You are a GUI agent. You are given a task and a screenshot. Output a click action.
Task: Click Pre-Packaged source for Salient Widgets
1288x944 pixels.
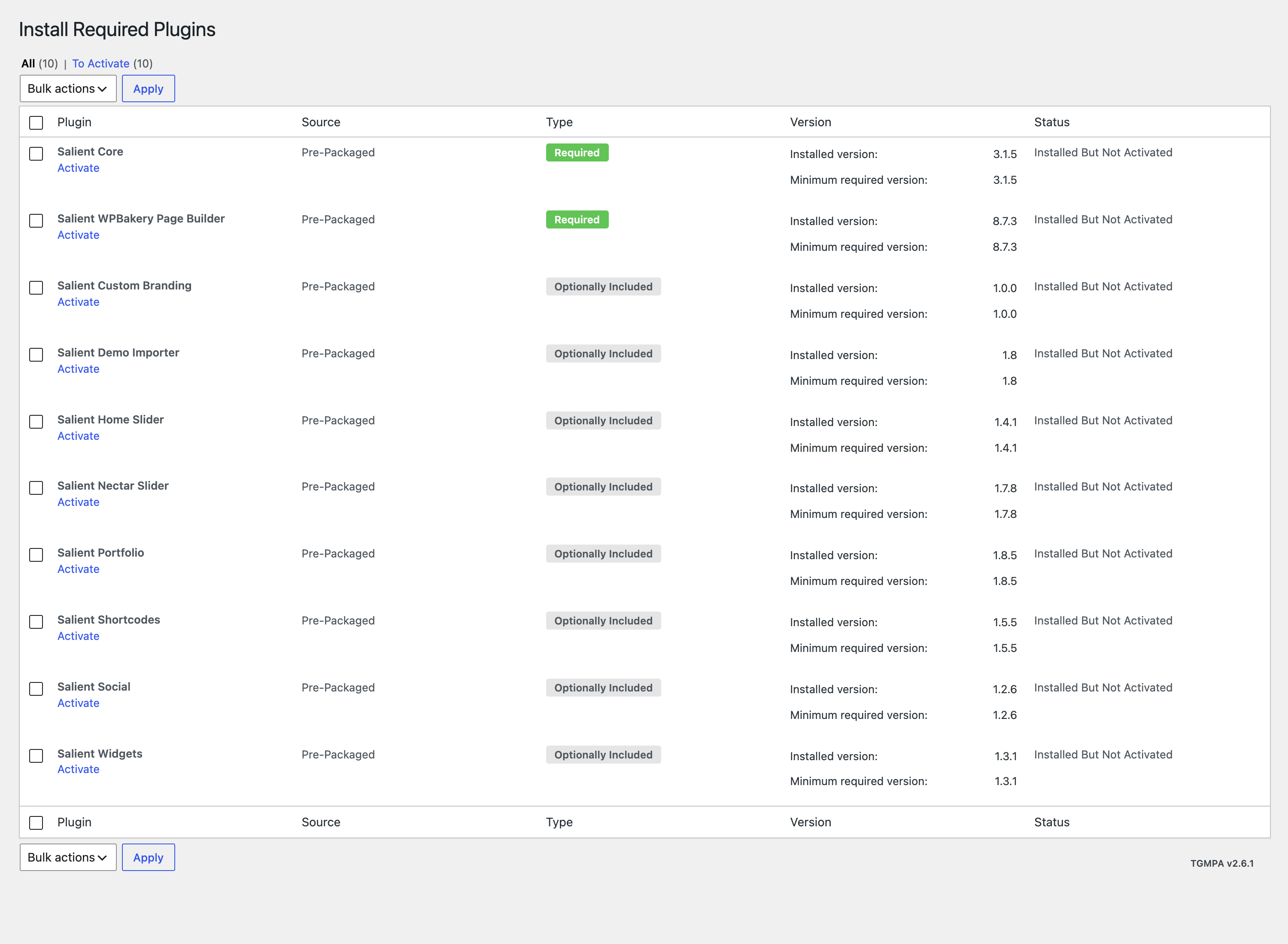click(x=338, y=754)
